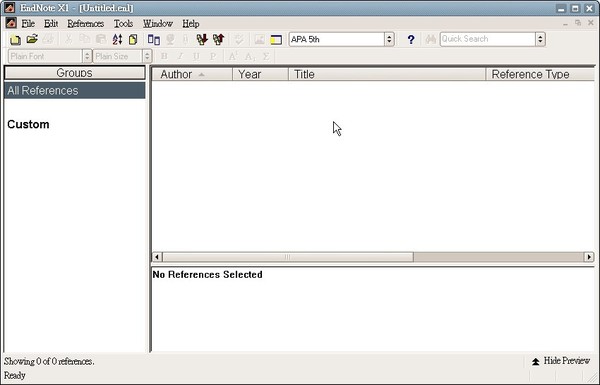Image resolution: width=600 pixels, height=385 pixels.
Task: Open the Edit menu
Action: (x=51, y=23)
